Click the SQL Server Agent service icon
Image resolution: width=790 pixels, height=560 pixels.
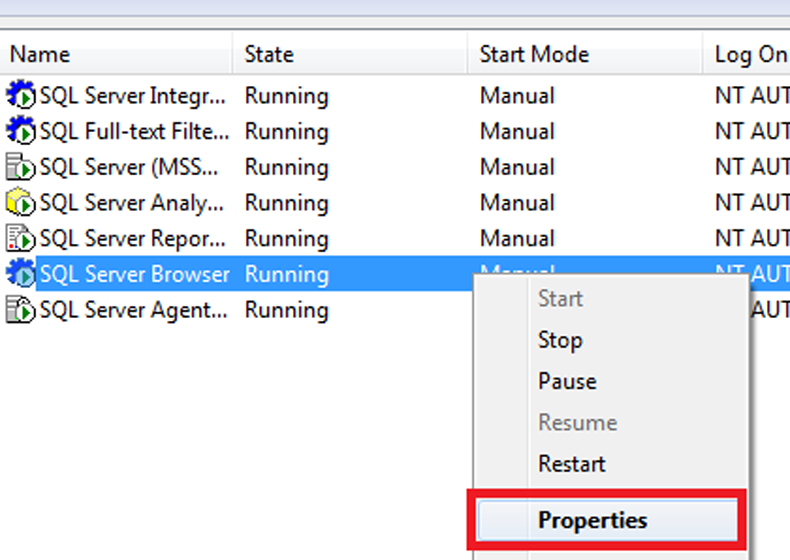(21, 310)
